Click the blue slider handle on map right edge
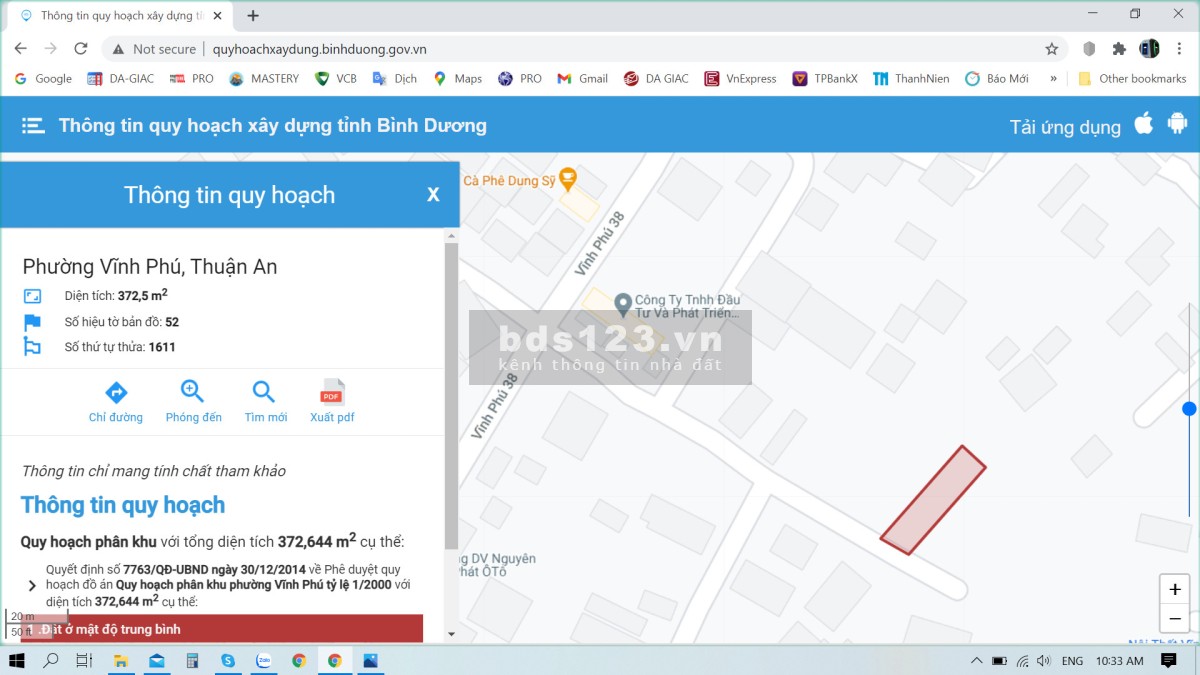This screenshot has width=1200, height=675. point(1189,408)
